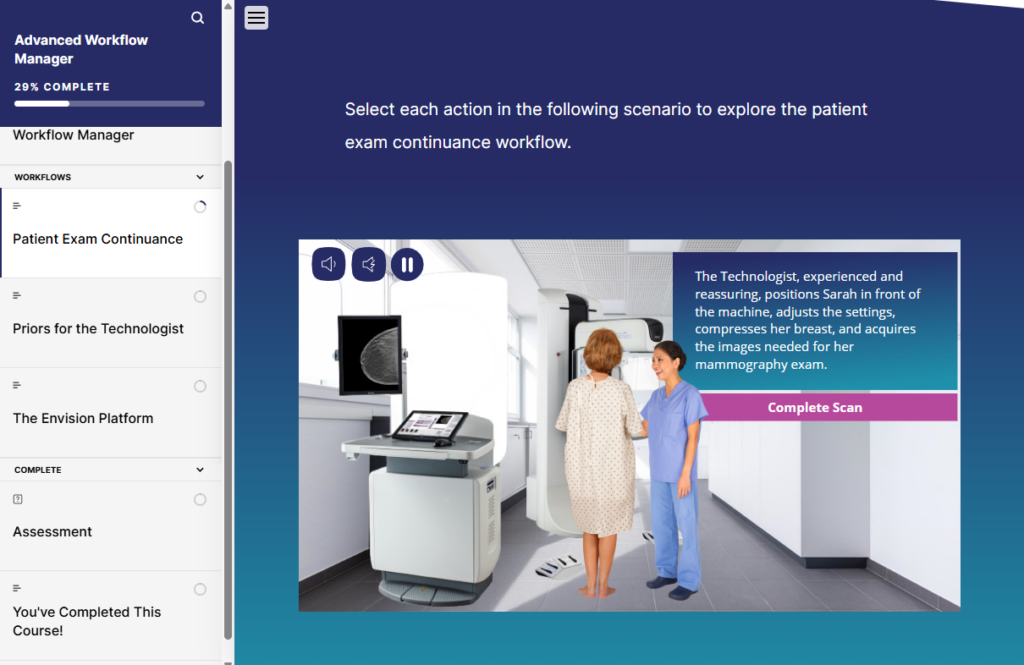Click the status circle for You've Completed This Course
This screenshot has width=1024, height=665.
(x=200, y=589)
